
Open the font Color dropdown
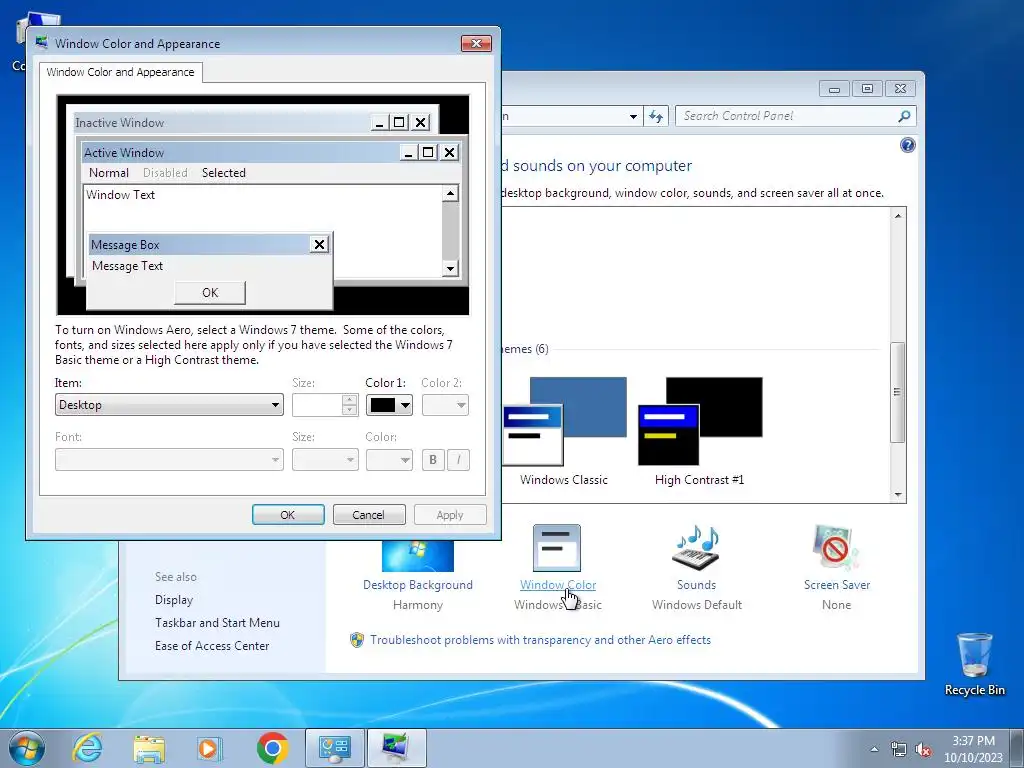389,460
